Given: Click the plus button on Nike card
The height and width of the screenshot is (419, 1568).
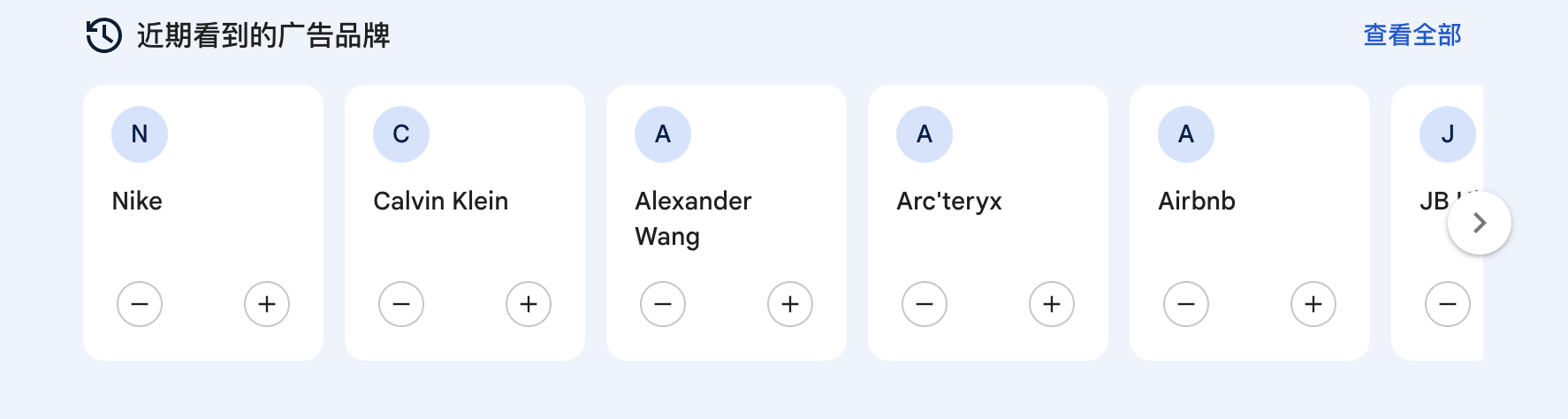Looking at the screenshot, I should click(267, 304).
